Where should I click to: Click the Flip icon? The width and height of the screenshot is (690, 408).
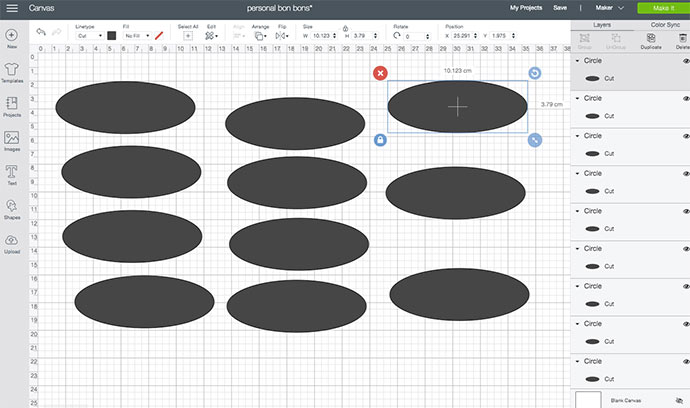(x=281, y=36)
